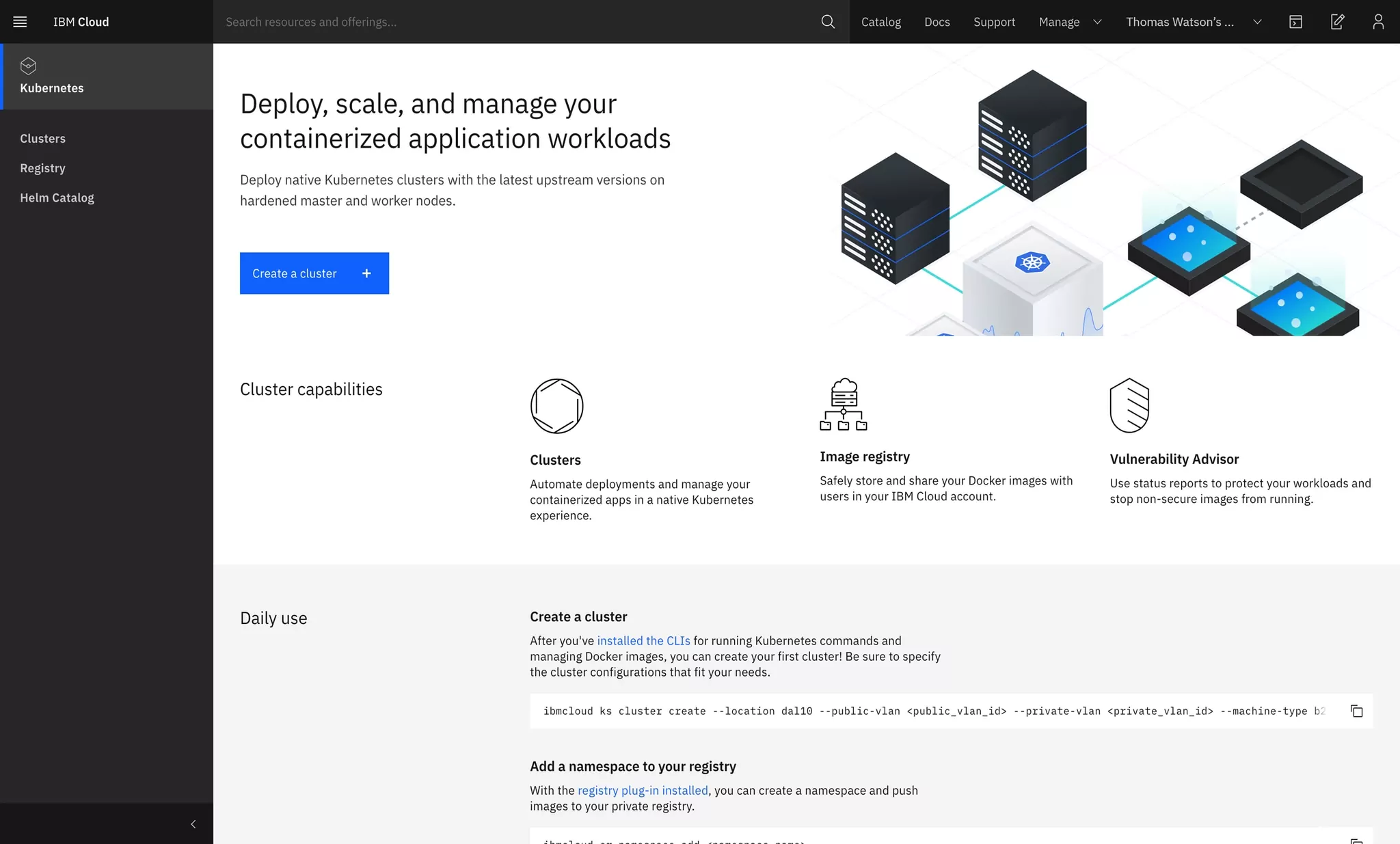Click the Create a cluster button

pos(314,273)
